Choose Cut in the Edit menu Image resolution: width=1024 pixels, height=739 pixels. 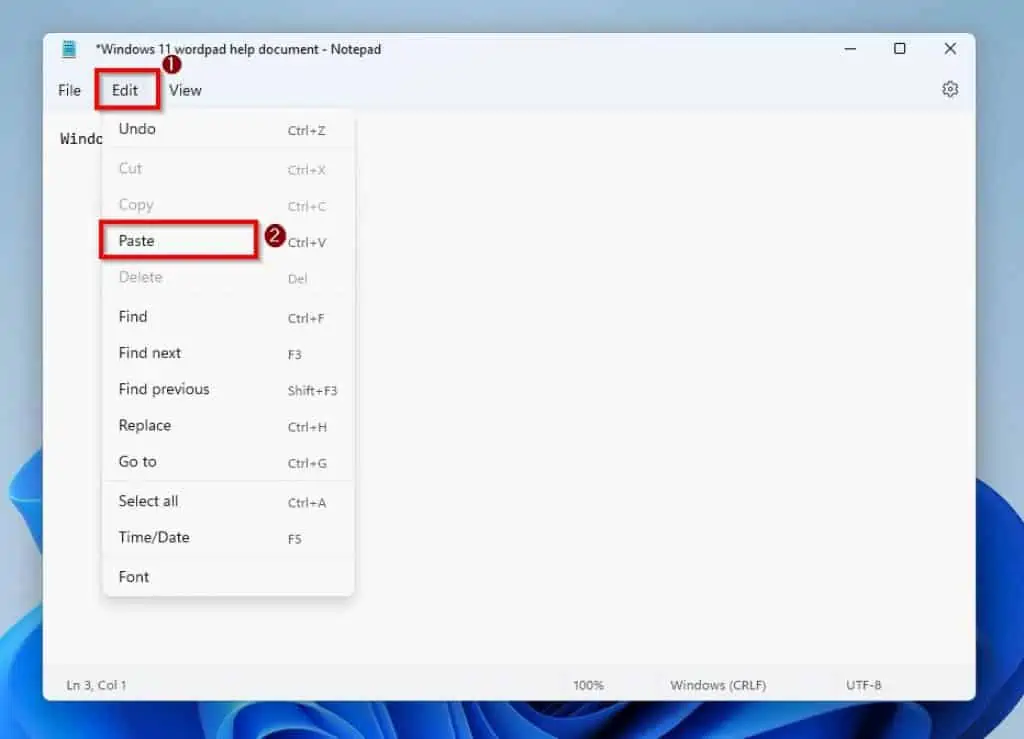pyautogui.click(x=229, y=168)
